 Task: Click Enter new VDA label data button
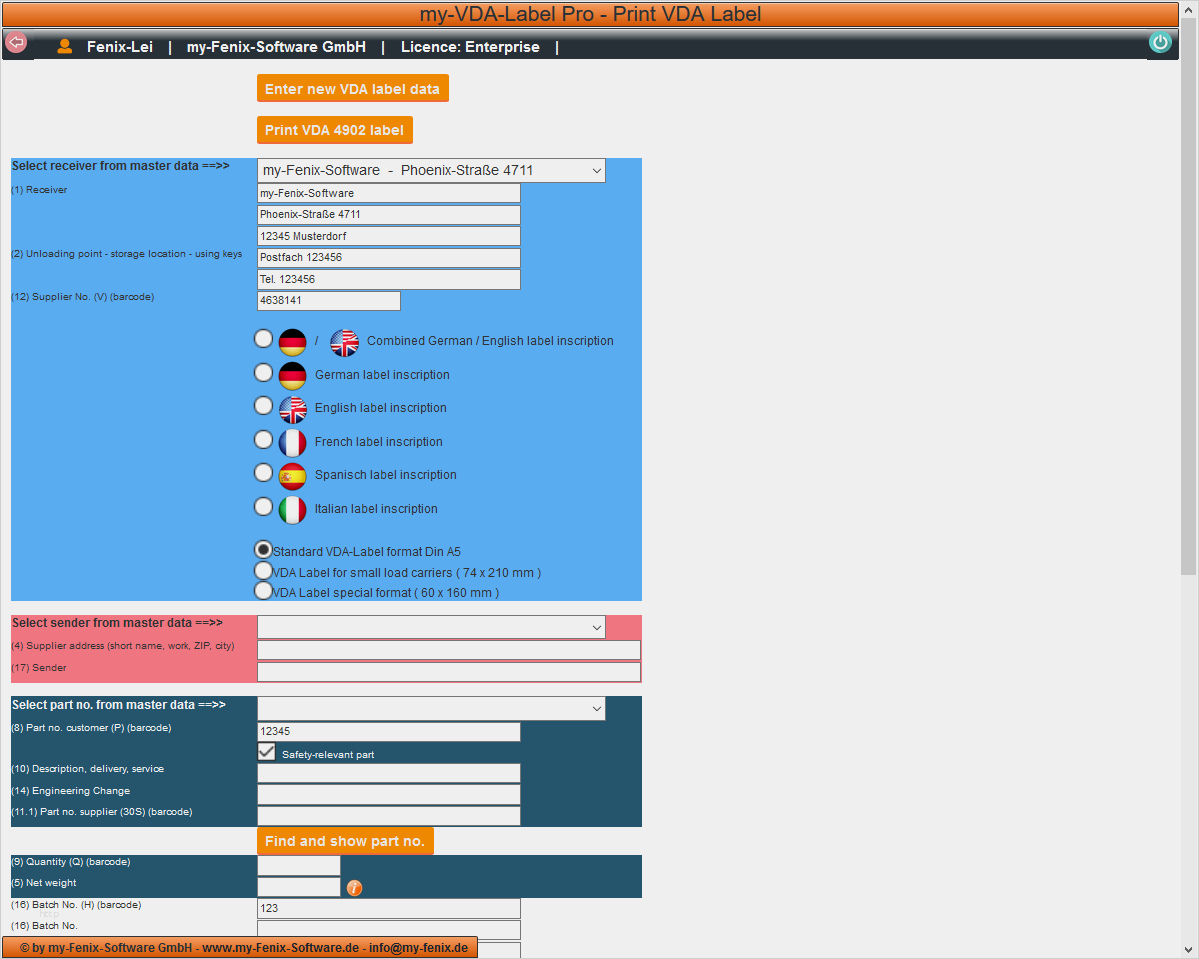click(353, 89)
